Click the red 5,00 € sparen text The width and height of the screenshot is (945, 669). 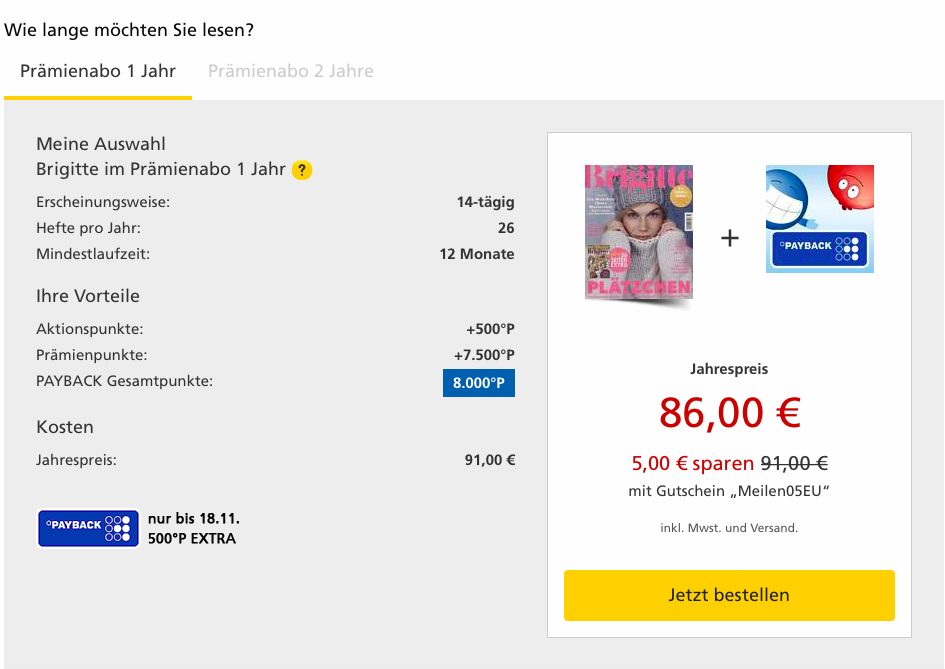tap(692, 463)
